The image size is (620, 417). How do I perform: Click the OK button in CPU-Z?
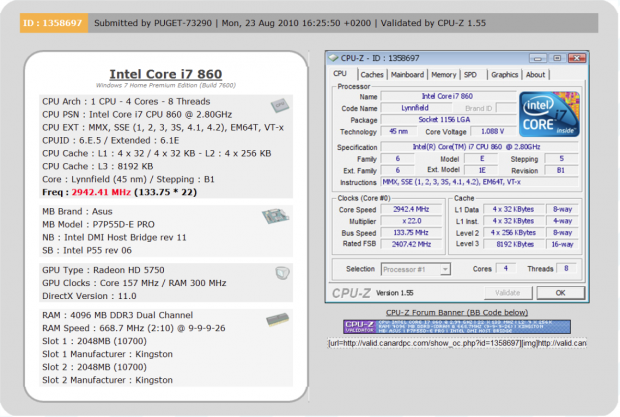560,293
